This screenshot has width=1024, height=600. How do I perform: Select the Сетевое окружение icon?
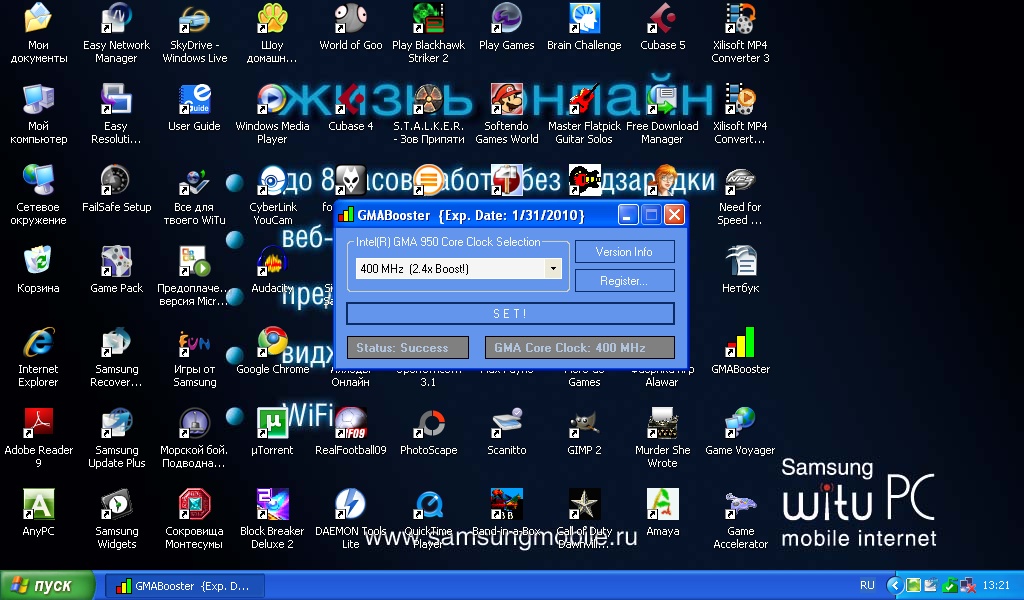tap(39, 180)
